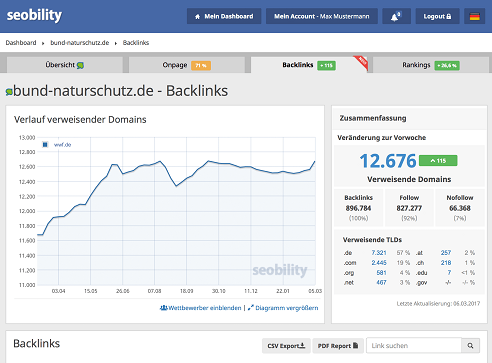492x363 pixels.
Task: Open .ch TLD count 218
Action: (x=446, y=263)
